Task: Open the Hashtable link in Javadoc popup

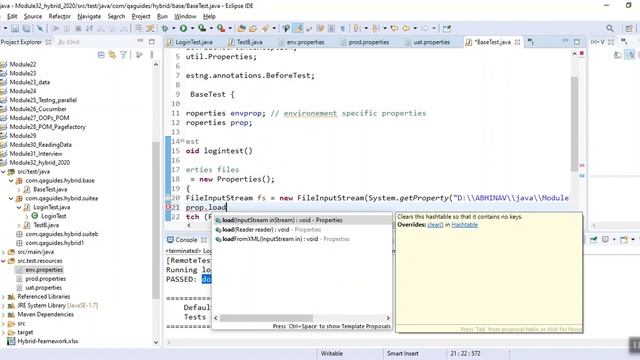Action: tap(464, 225)
